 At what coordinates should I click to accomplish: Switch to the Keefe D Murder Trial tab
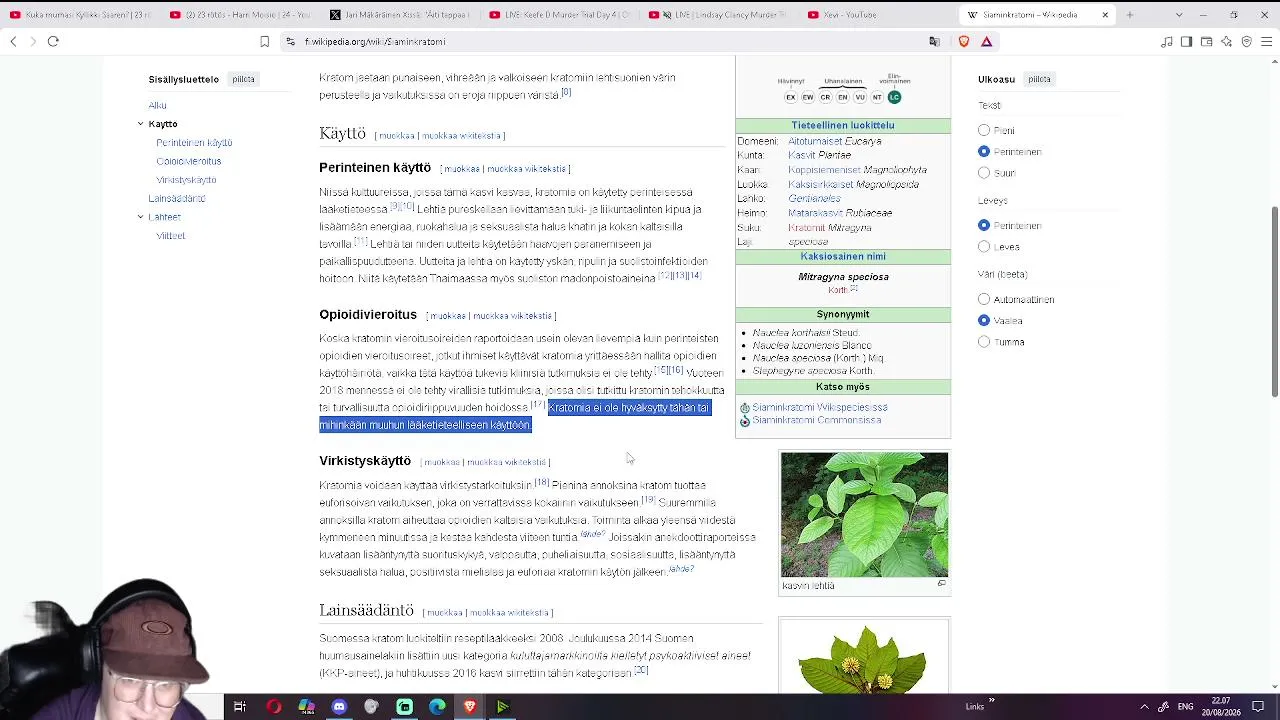pos(559,15)
